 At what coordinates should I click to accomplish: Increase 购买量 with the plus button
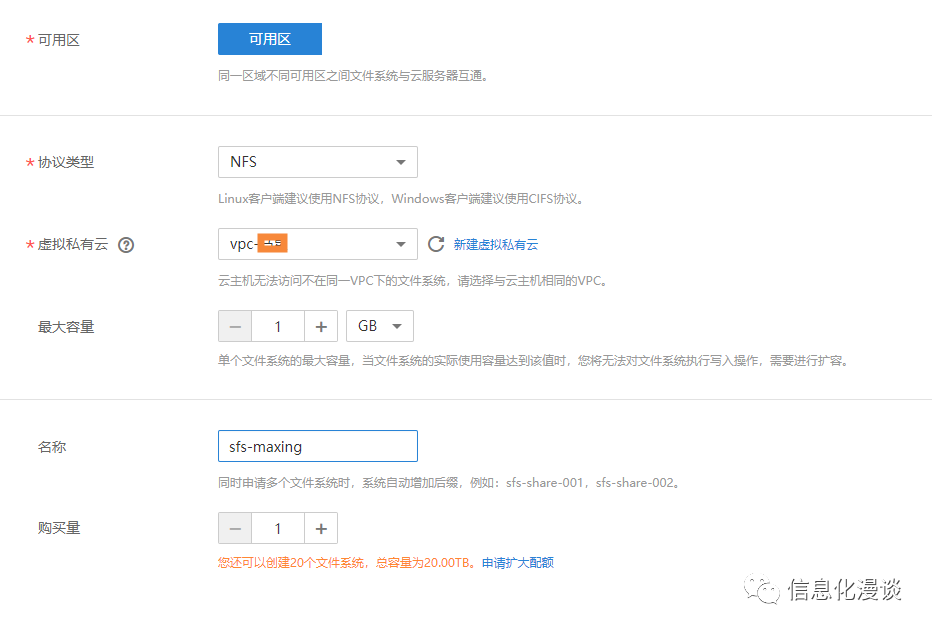click(321, 528)
